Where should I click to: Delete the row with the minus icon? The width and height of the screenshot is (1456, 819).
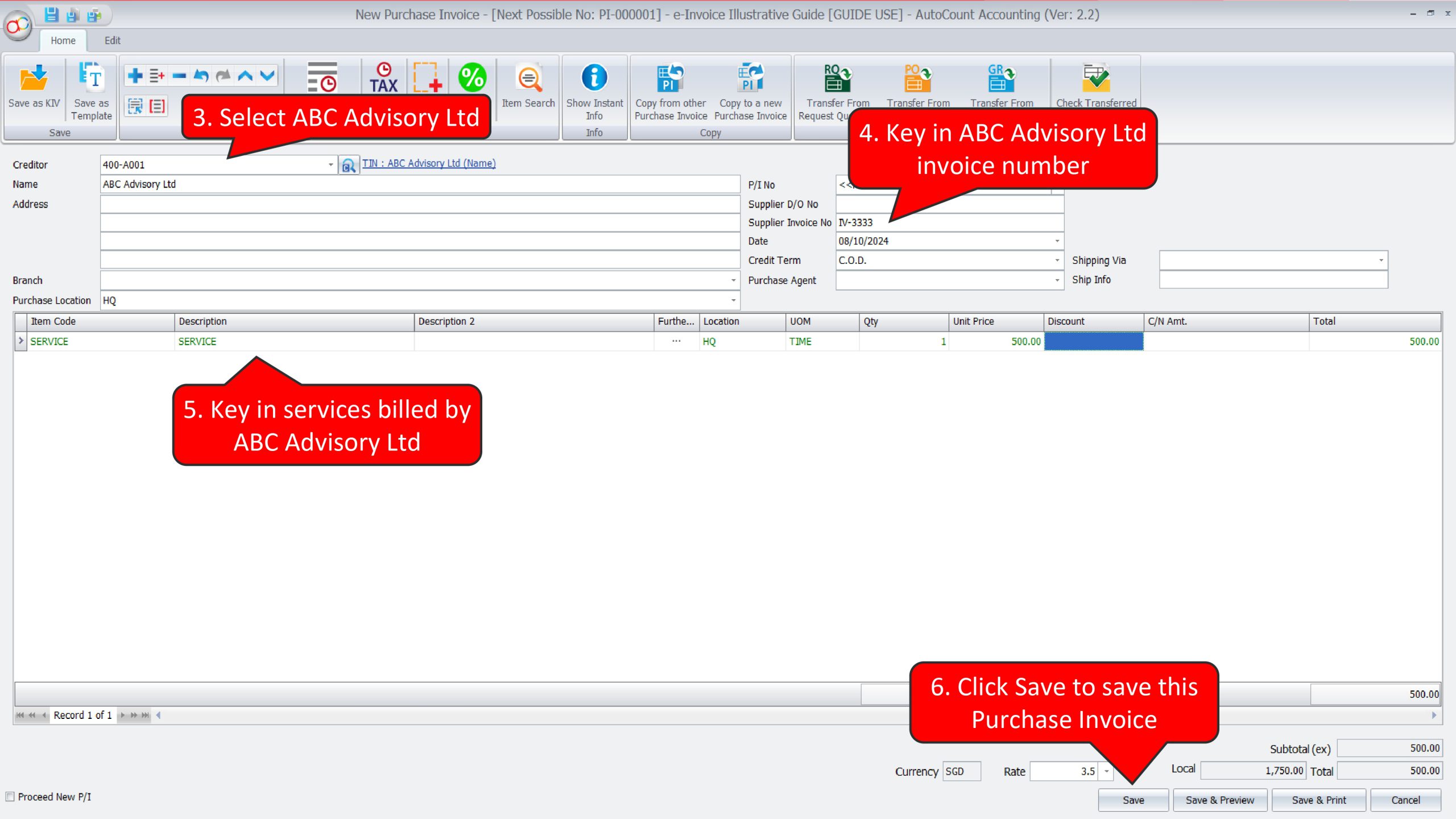point(179,75)
